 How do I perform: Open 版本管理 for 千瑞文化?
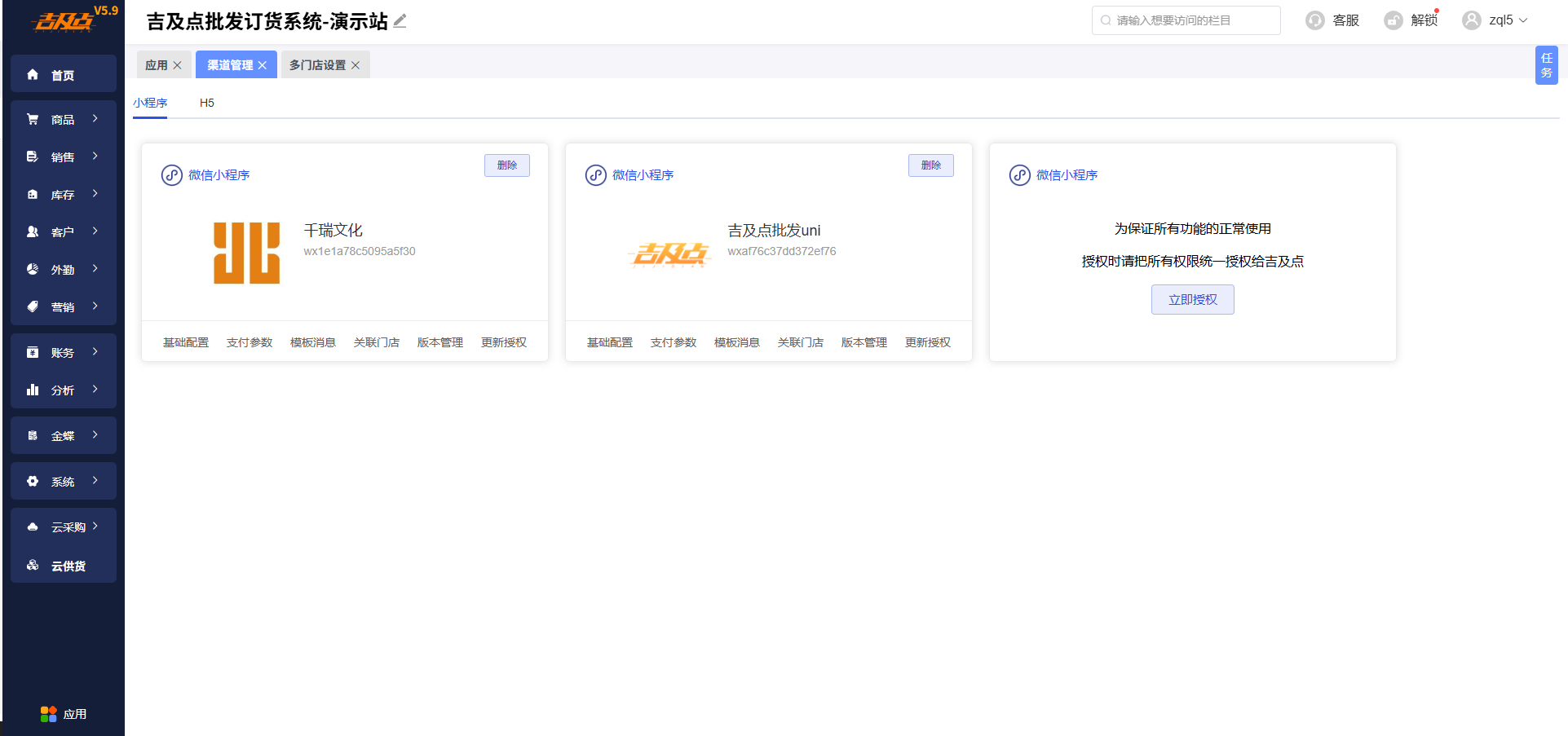point(440,342)
